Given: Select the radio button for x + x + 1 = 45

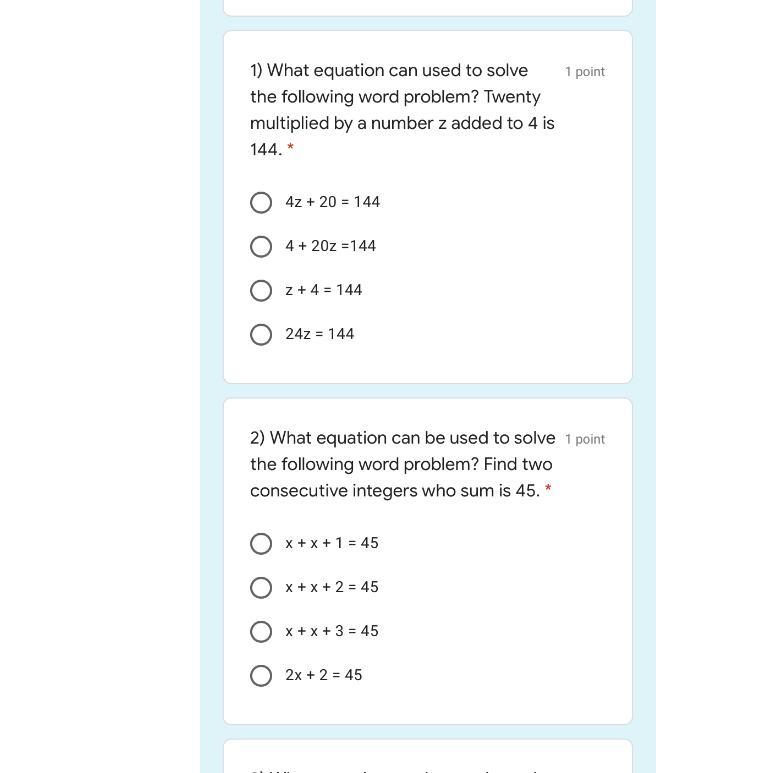Looking at the screenshot, I should (261, 544).
